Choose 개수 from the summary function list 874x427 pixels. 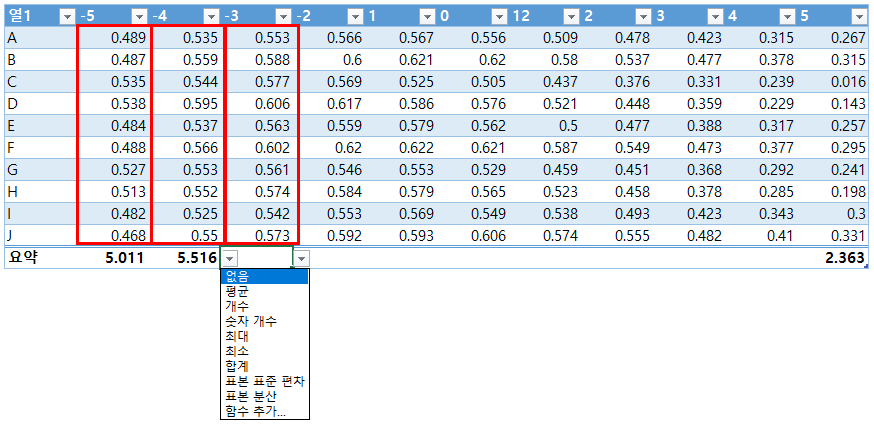[265, 306]
